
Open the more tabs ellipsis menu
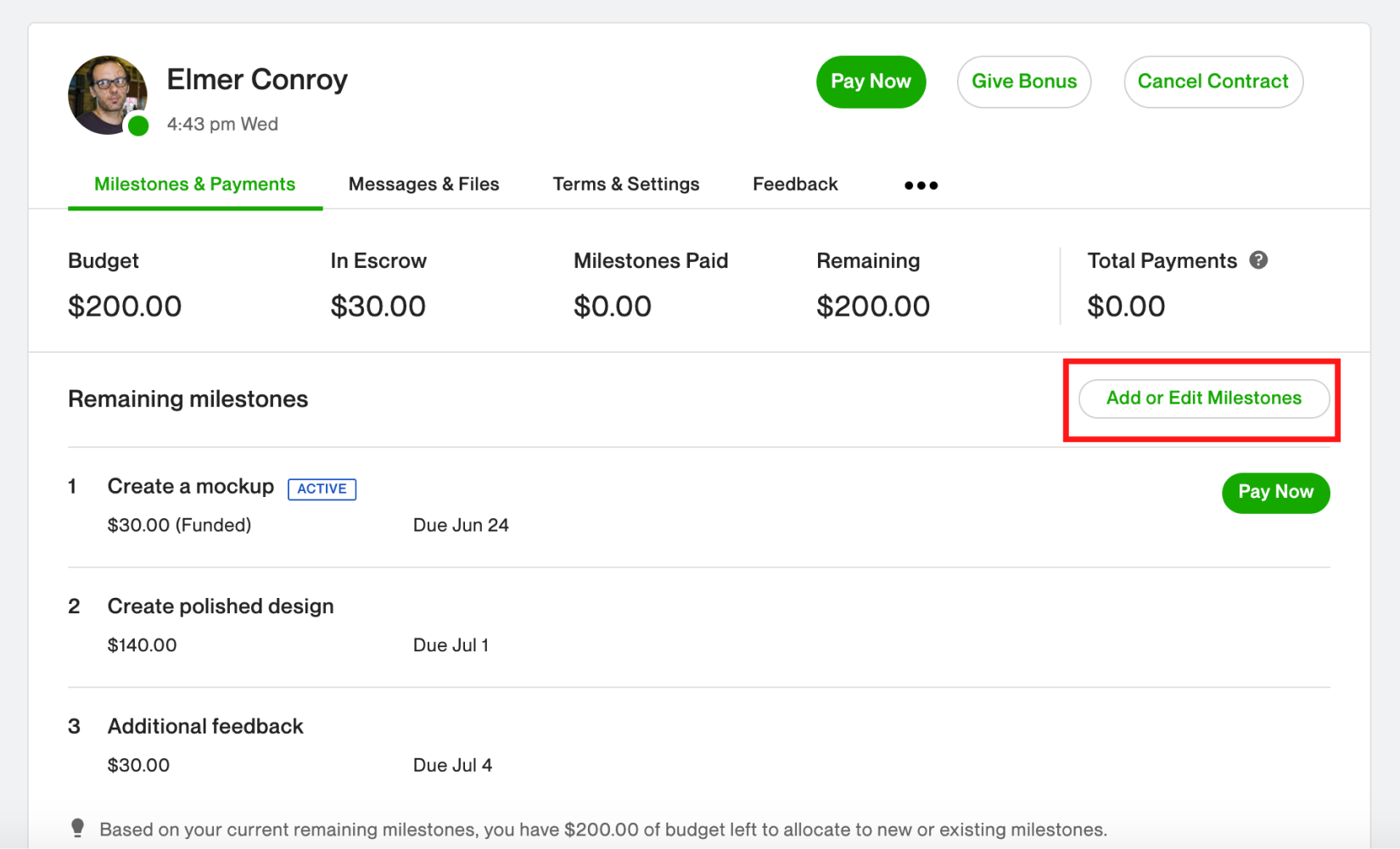tap(920, 185)
